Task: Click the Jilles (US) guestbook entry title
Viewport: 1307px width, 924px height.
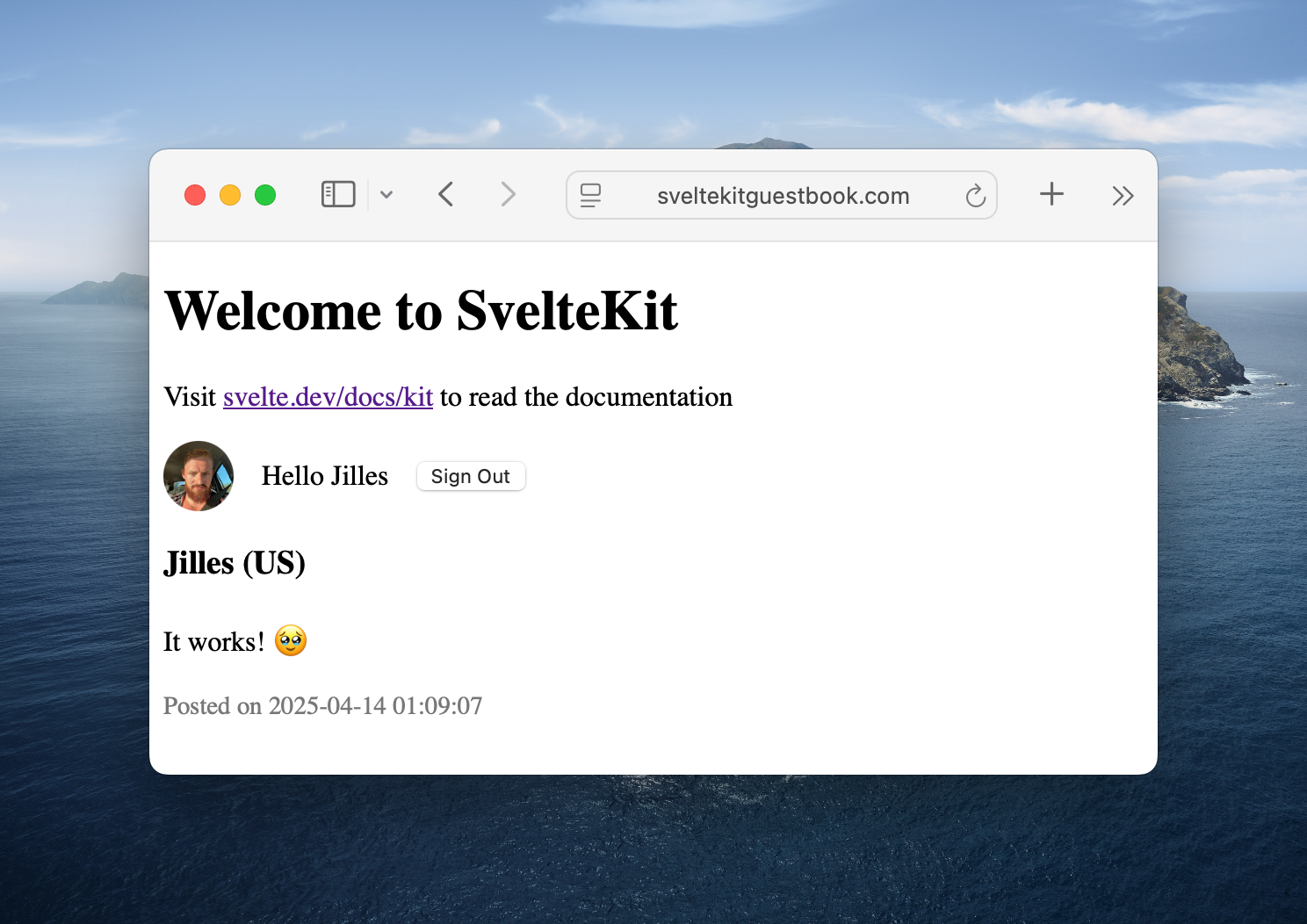Action: click(235, 563)
